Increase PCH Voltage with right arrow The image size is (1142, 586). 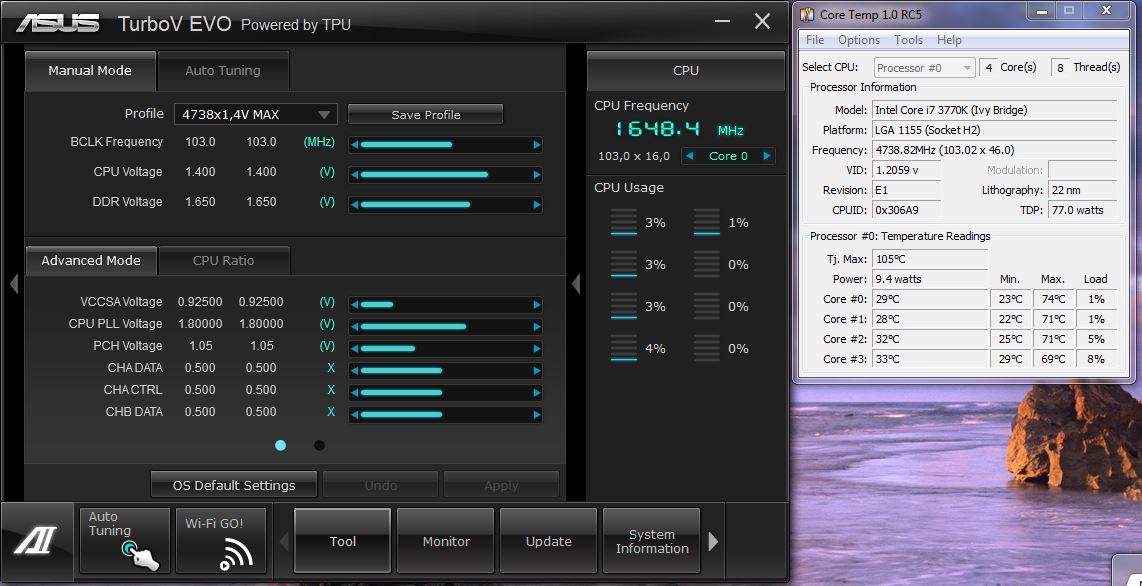click(x=537, y=348)
